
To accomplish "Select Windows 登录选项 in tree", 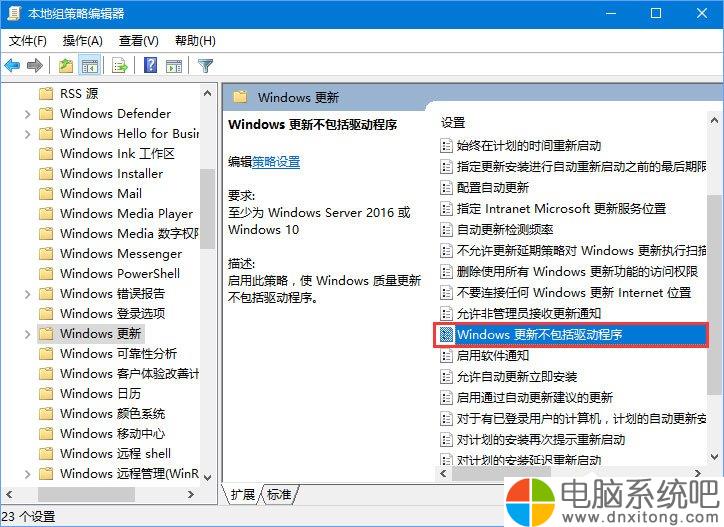I will point(112,314).
